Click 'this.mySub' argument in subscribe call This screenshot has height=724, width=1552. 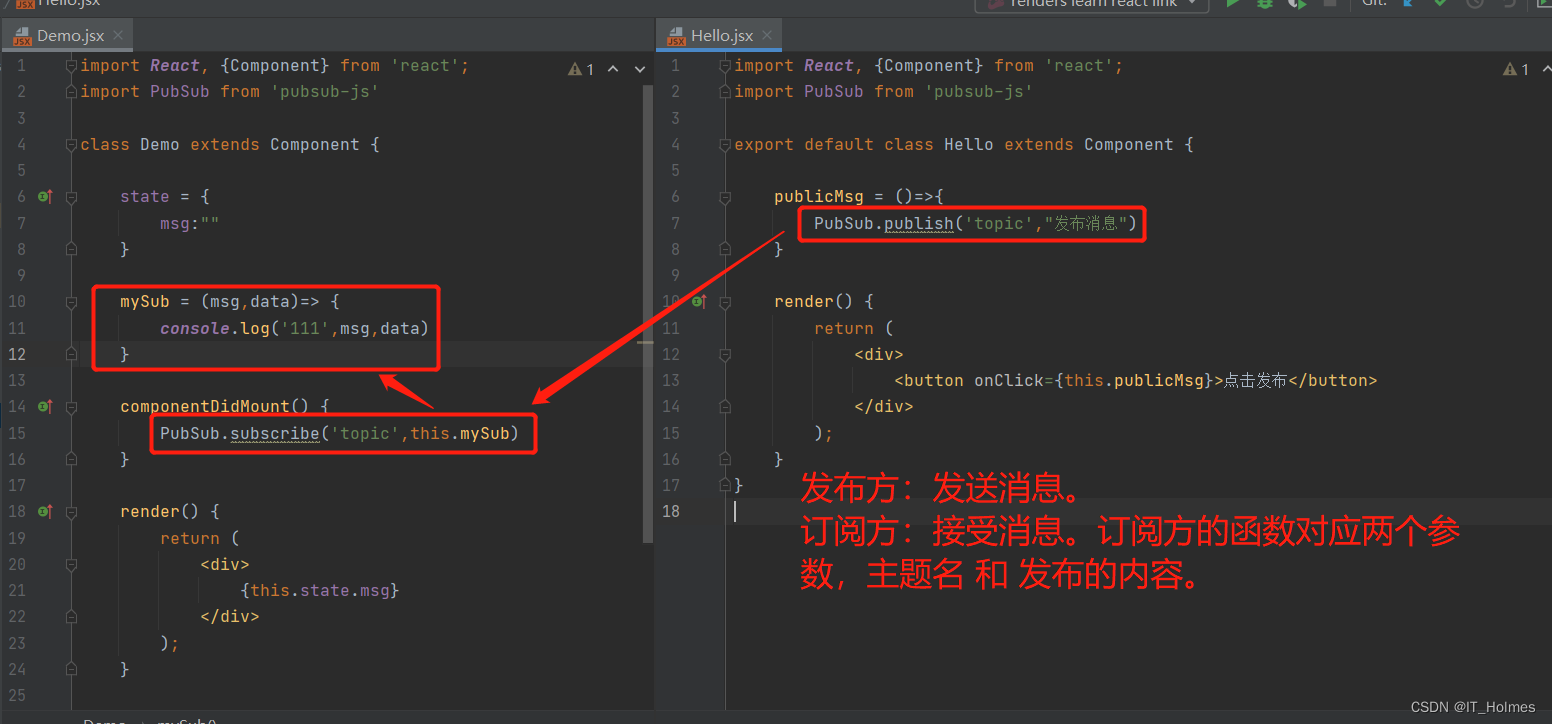tap(460, 433)
